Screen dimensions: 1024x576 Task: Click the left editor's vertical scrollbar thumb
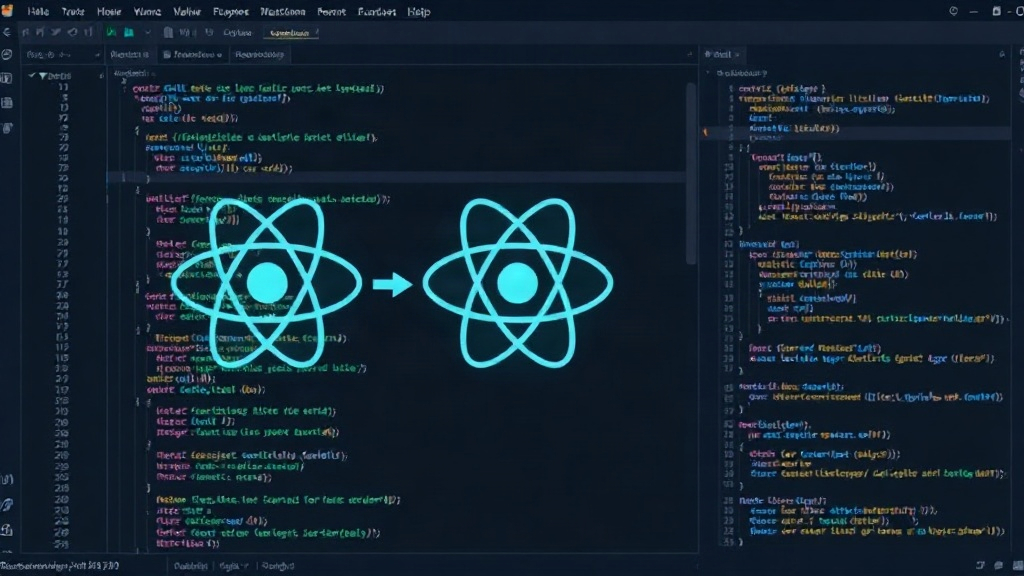pos(691,173)
